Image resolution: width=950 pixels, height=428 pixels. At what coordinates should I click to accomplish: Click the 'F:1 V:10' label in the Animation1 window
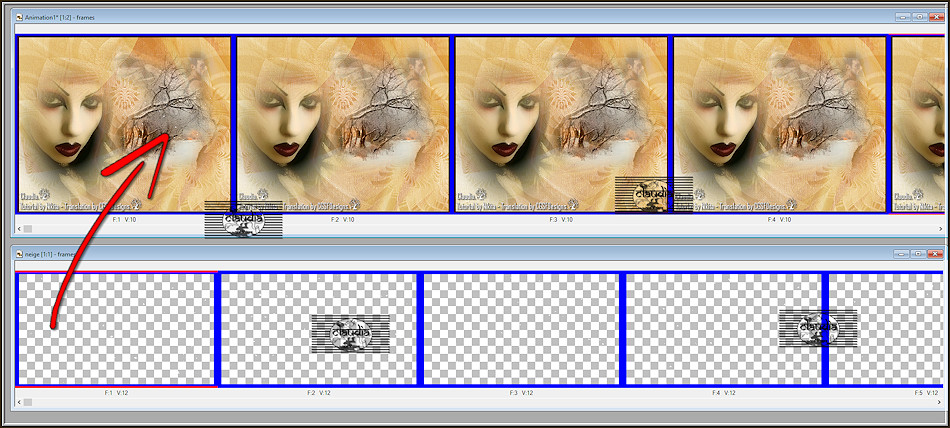(x=124, y=219)
